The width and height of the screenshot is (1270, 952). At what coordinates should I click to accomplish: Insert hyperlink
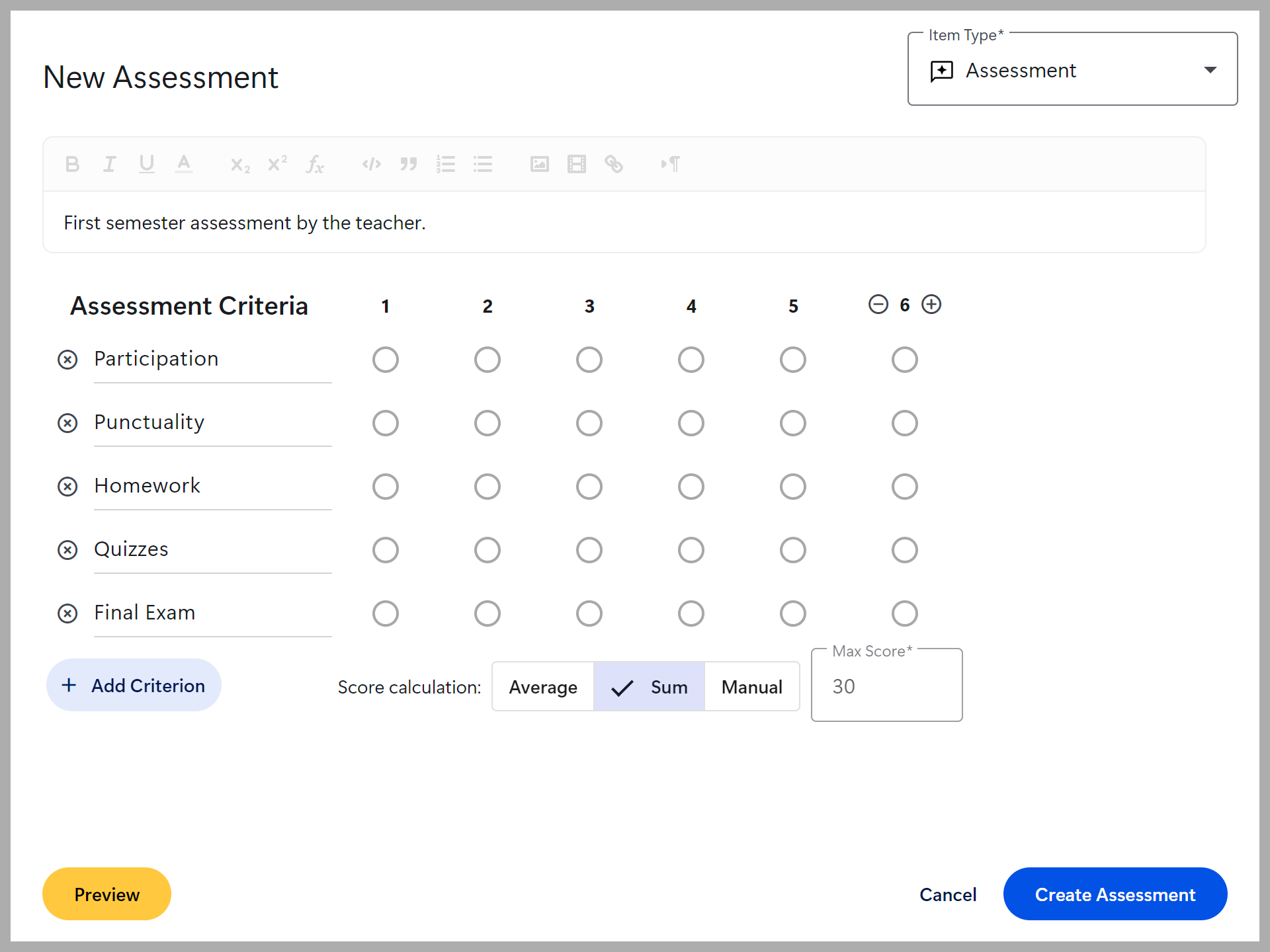coord(614,164)
